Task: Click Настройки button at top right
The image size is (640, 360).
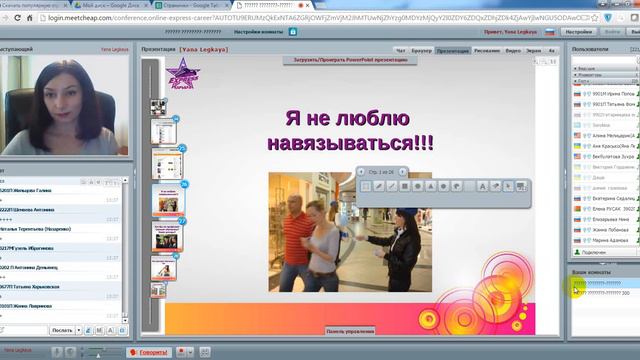Action: [x=579, y=32]
